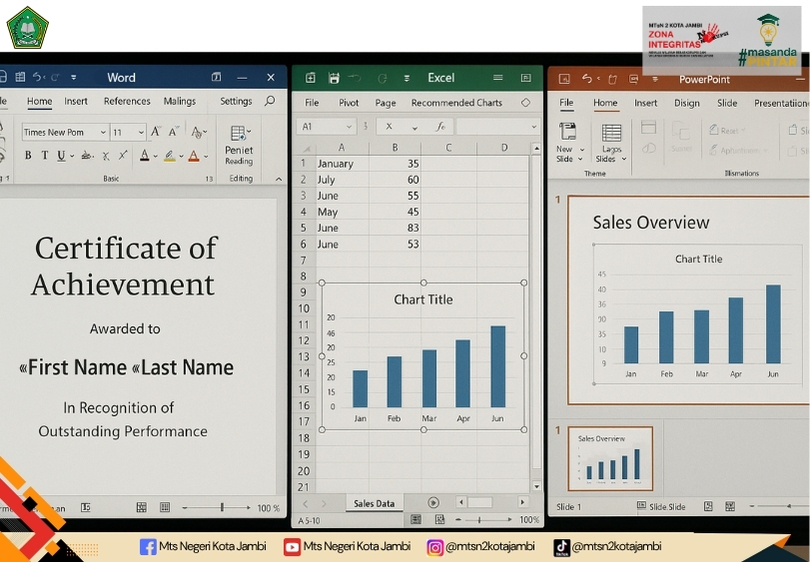Switch to Malings tab in Word

point(180,101)
